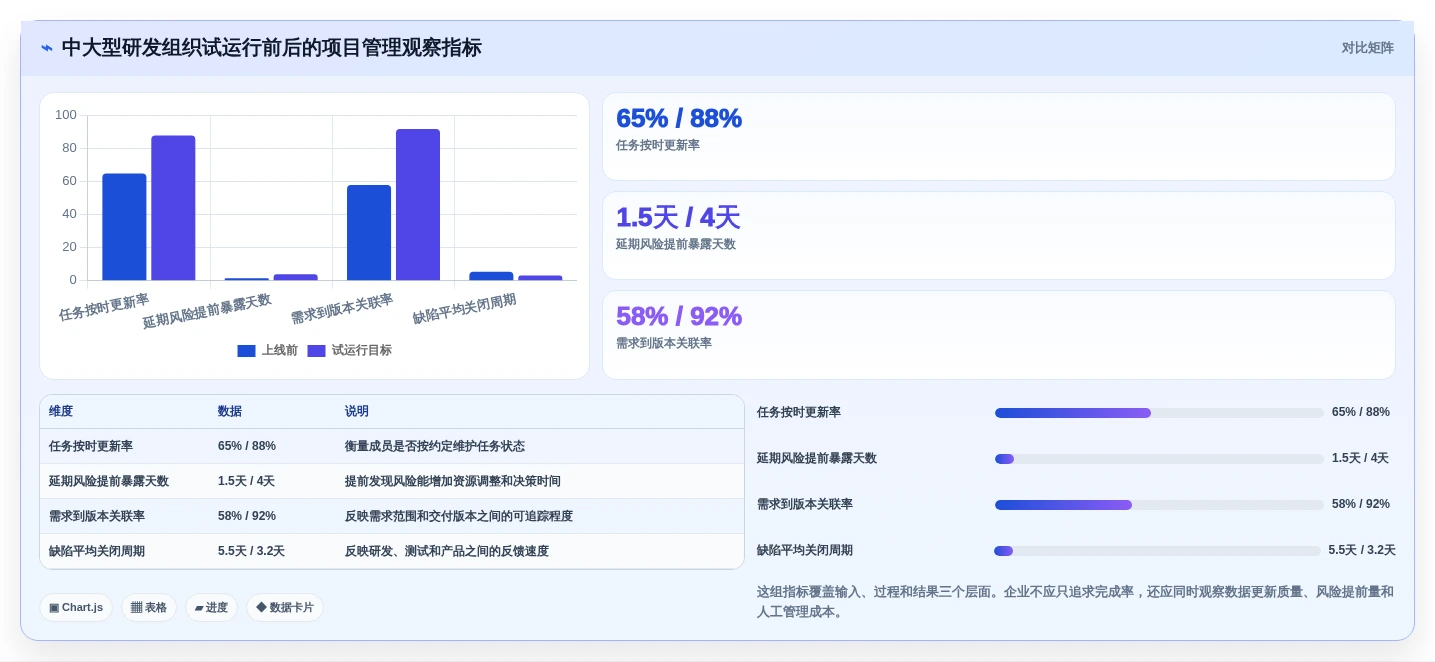This screenshot has height=662, width=1435.
Task: Click the 任务按时更新率 progress bar
Action: point(1159,413)
